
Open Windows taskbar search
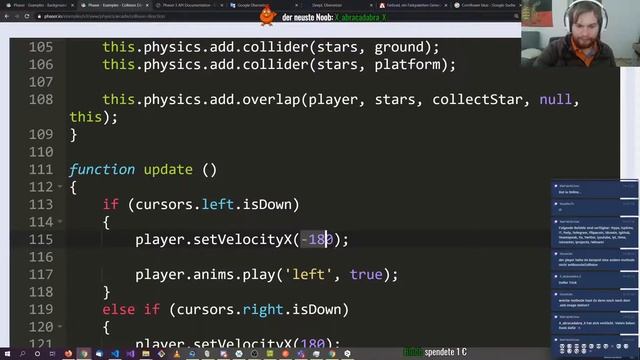(22, 353)
